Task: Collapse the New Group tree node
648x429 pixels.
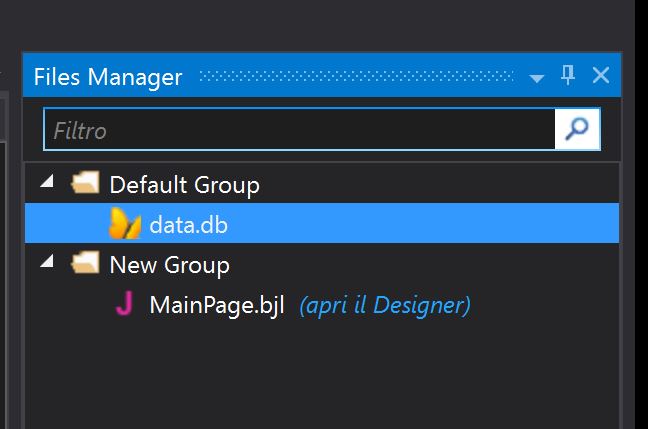Action: point(47,264)
